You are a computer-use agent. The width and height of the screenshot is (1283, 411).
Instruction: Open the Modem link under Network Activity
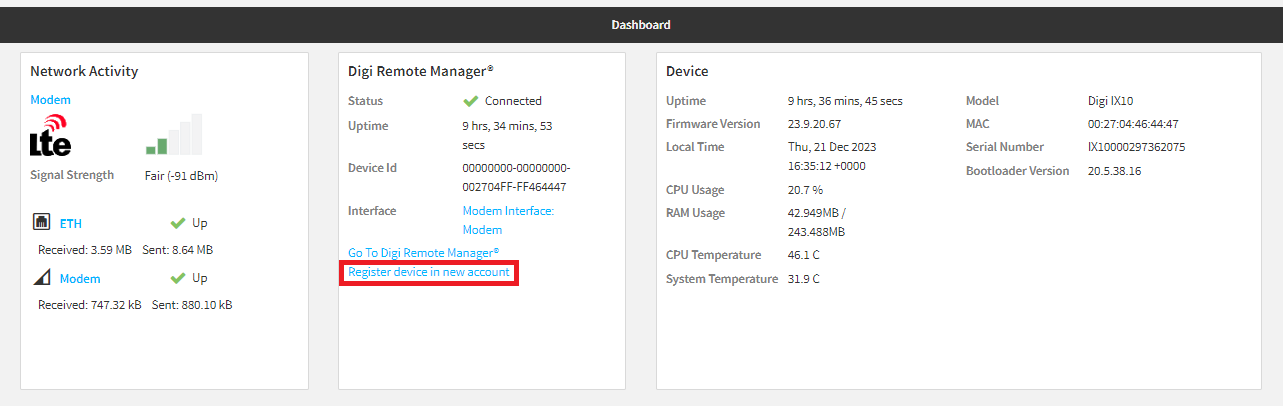click(x=50, y=100)
